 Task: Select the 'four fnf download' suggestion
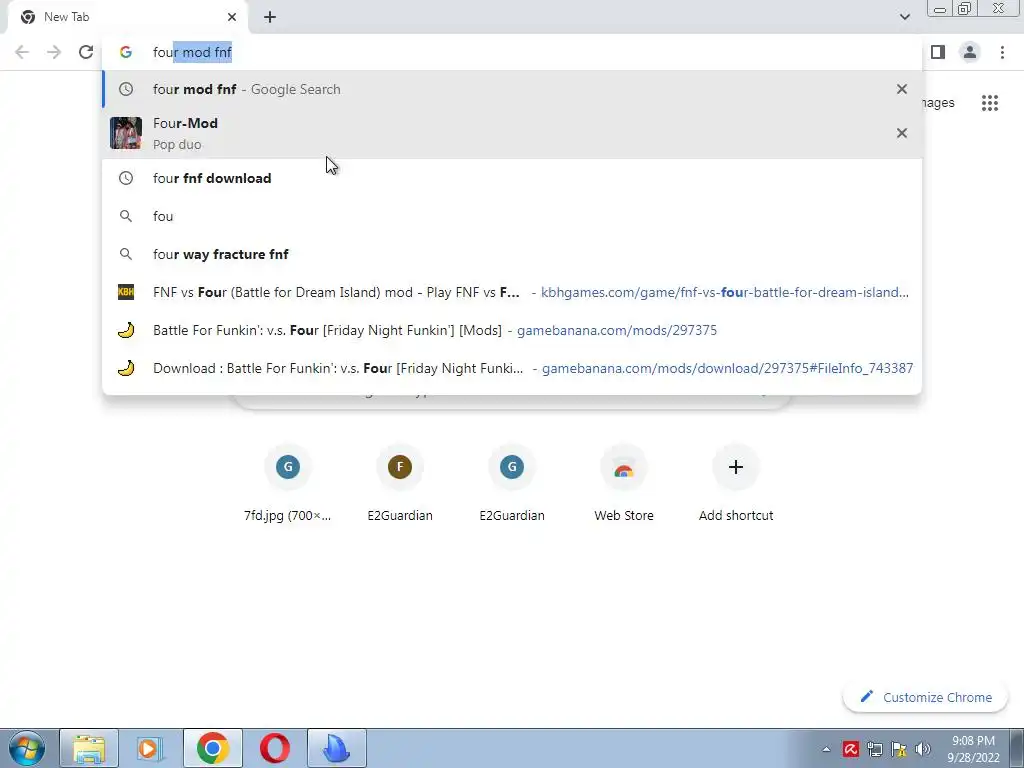tap(512, 178)
